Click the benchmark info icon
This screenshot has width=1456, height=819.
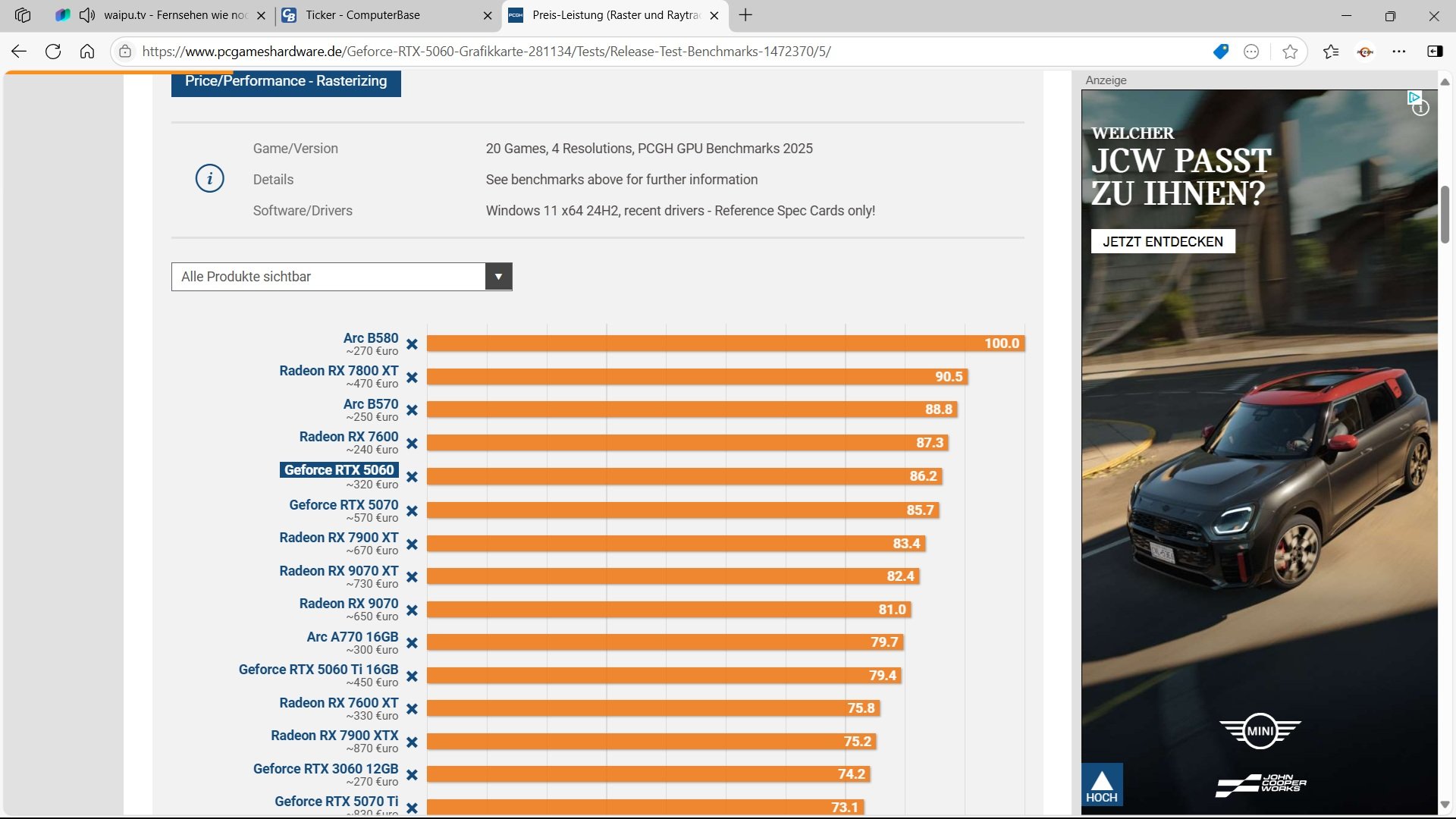click(210, 179)
